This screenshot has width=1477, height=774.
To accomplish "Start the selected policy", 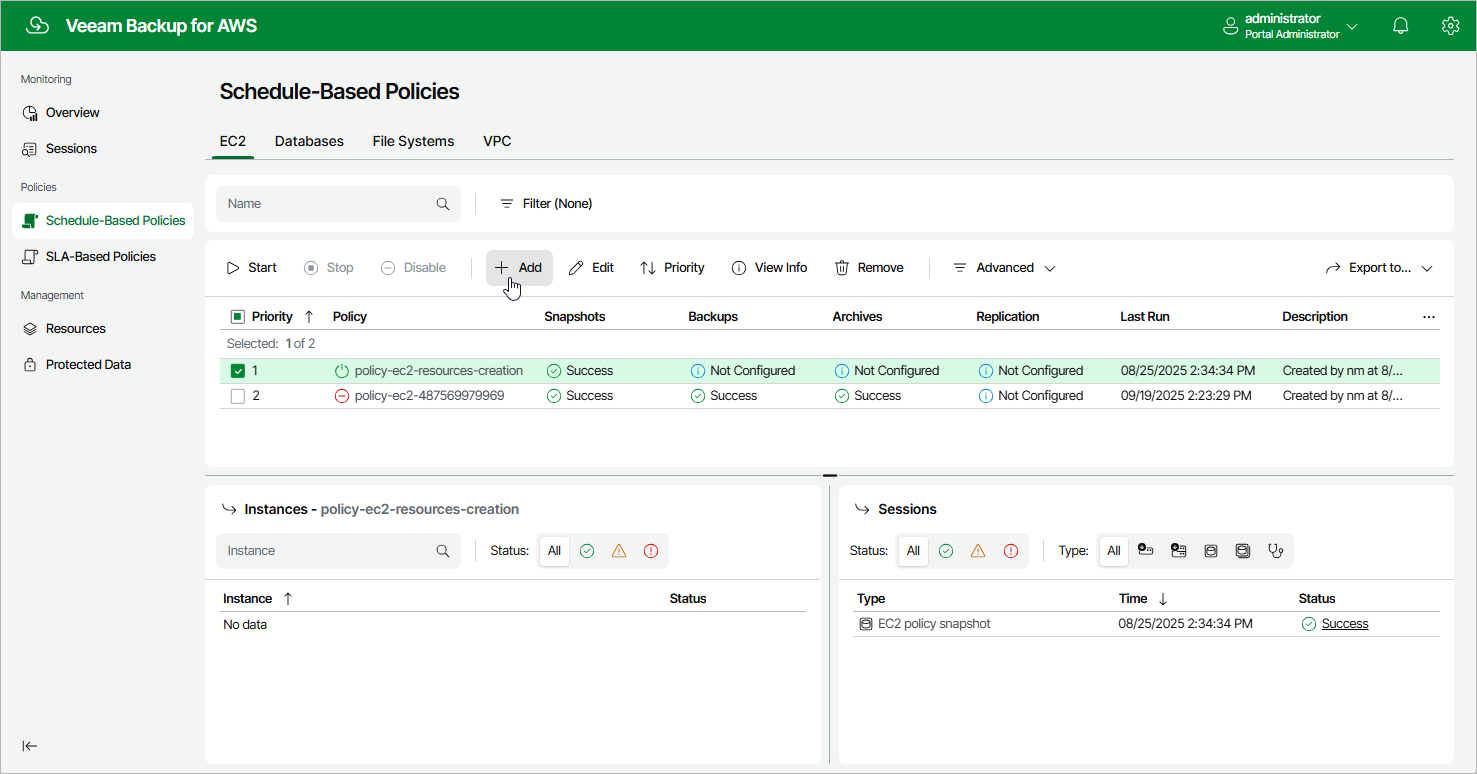I will point(252,268).
